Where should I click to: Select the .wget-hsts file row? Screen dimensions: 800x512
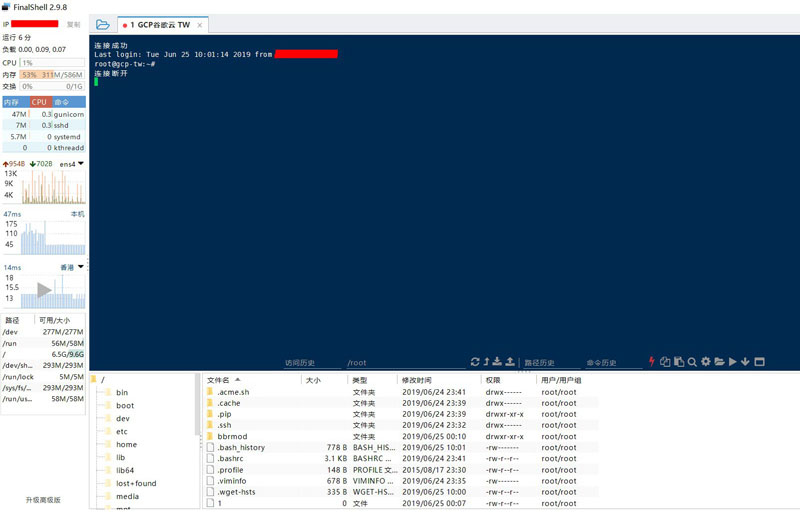pyautogui.click(x=401, y=493)
